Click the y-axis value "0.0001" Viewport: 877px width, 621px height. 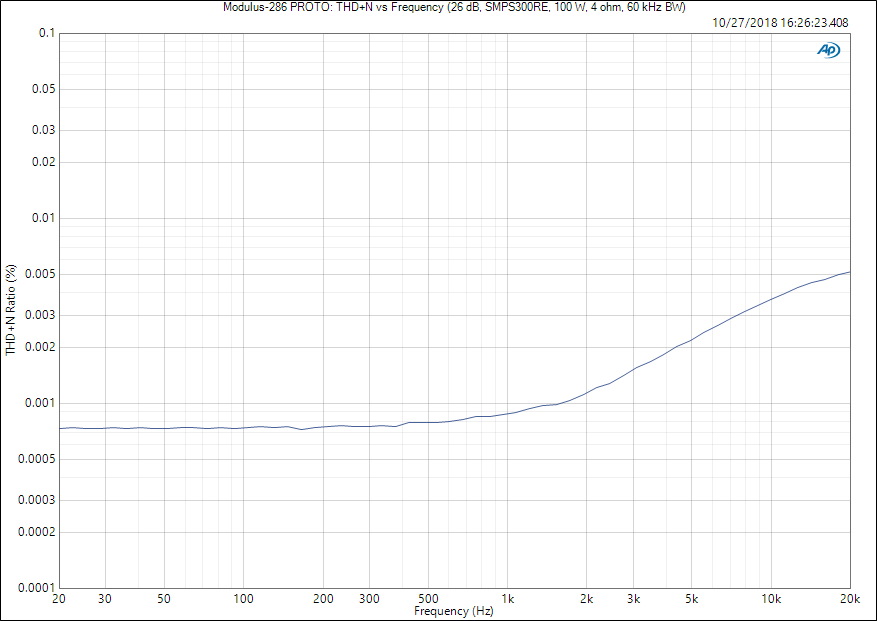click(37, 588)
